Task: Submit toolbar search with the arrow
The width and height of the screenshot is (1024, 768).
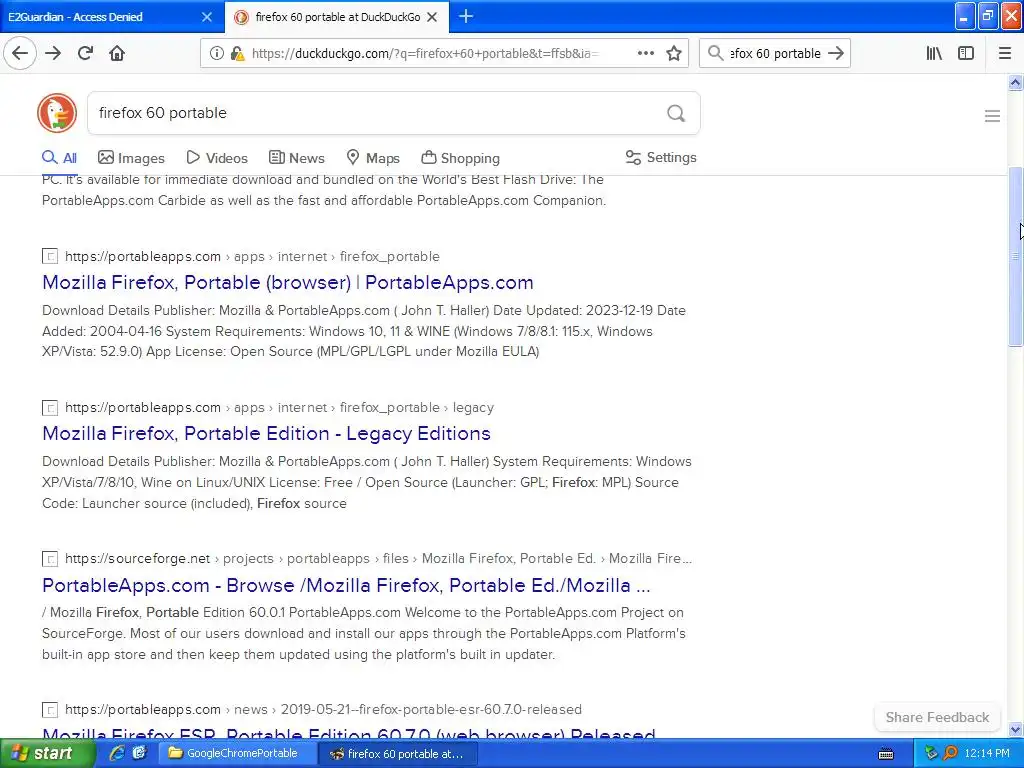Action: pyautogui.click(x=836, y=54)
